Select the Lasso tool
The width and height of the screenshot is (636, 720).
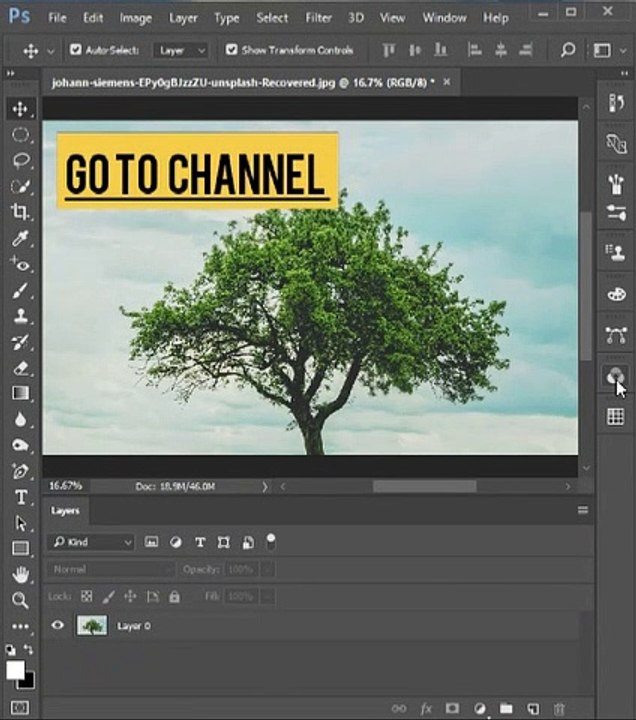point(20,160)
